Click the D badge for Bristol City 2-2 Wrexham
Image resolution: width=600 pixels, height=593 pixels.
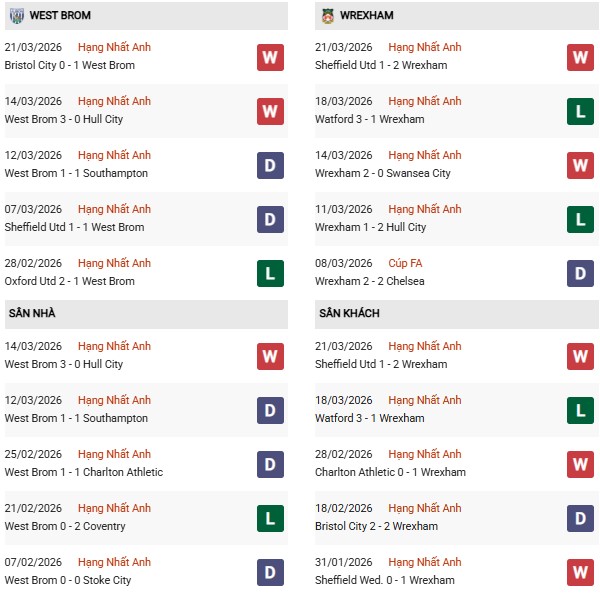click(x=581, y=518)
